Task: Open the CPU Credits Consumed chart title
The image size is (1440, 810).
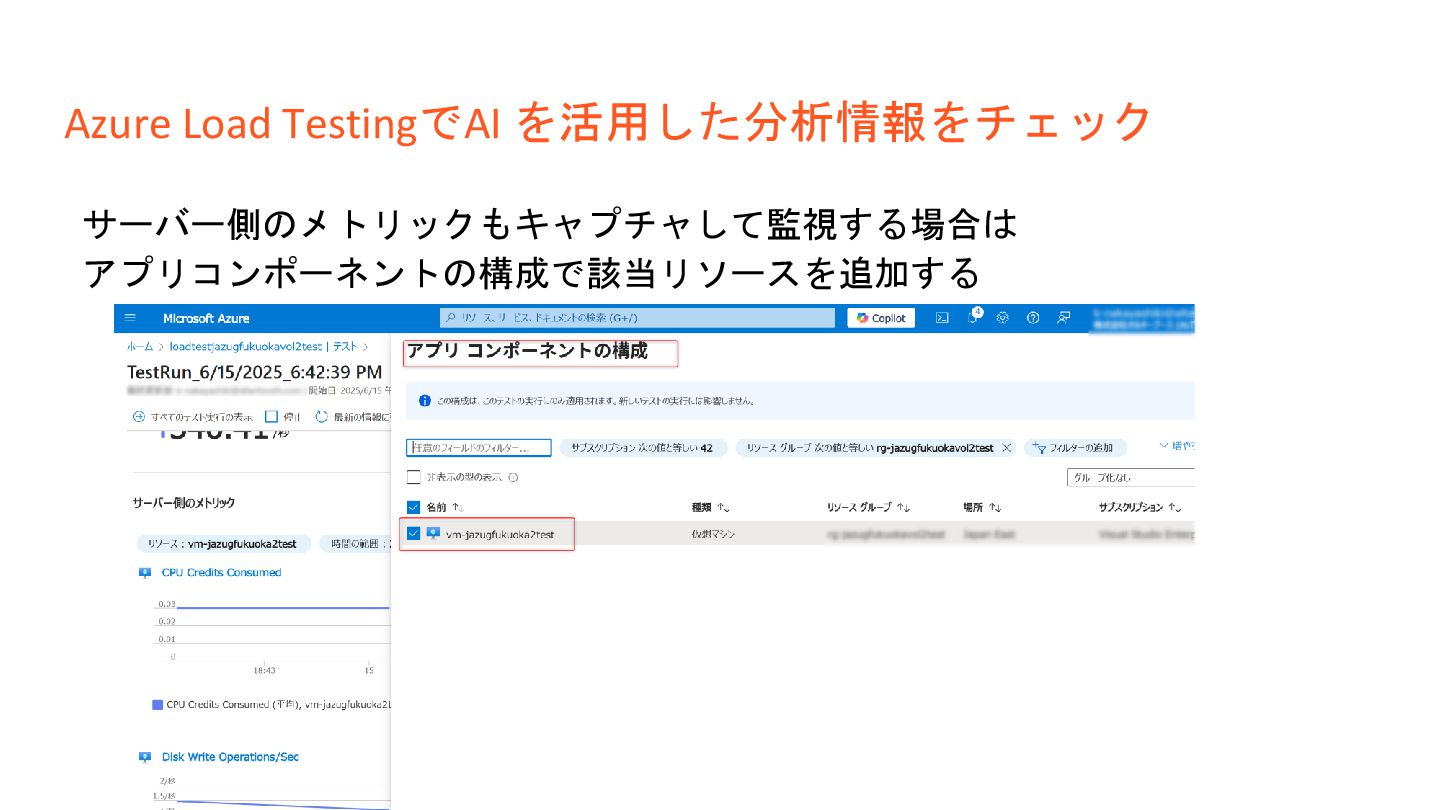Action: (x=221, y=573)
